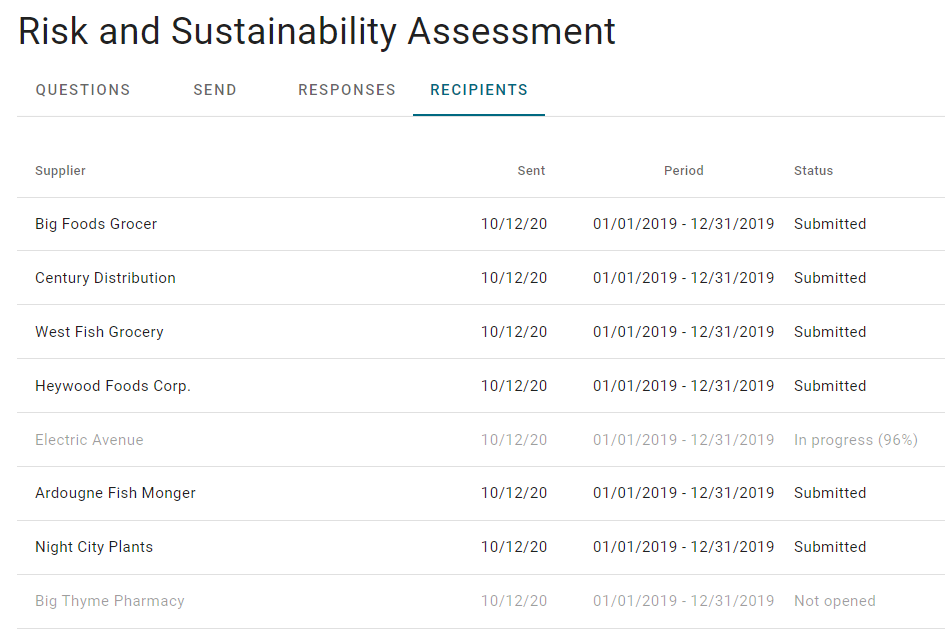Viewport: 945px width, 633px height.
Task: Select the Night City Plants row
Action: tap(481, 547)
